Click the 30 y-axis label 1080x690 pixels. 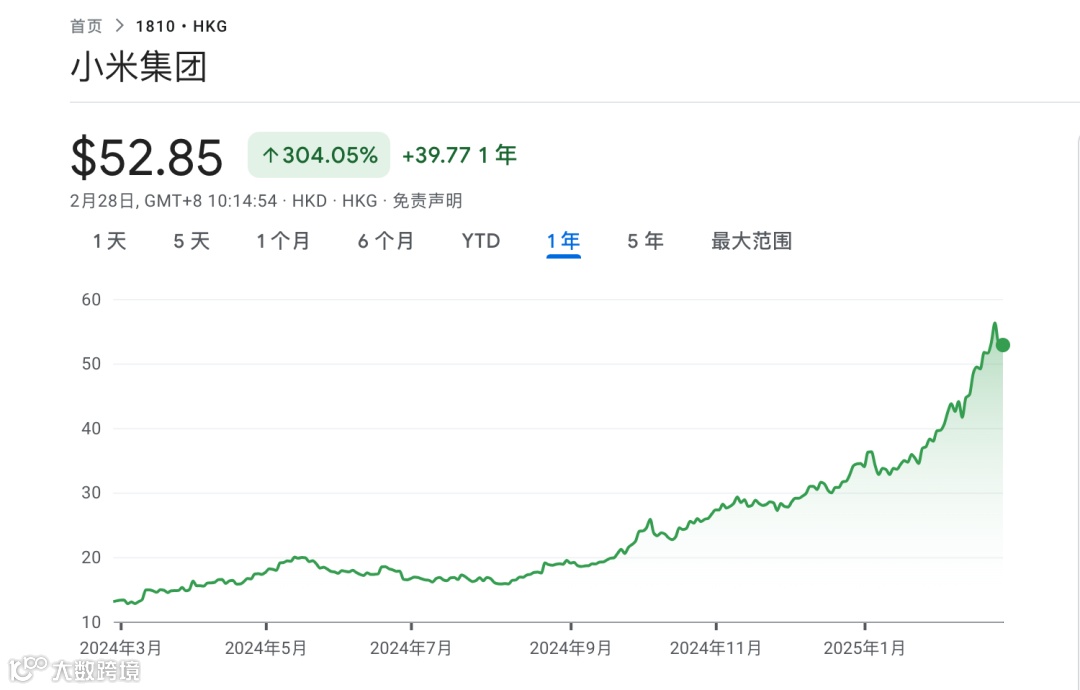pos(91,492)
